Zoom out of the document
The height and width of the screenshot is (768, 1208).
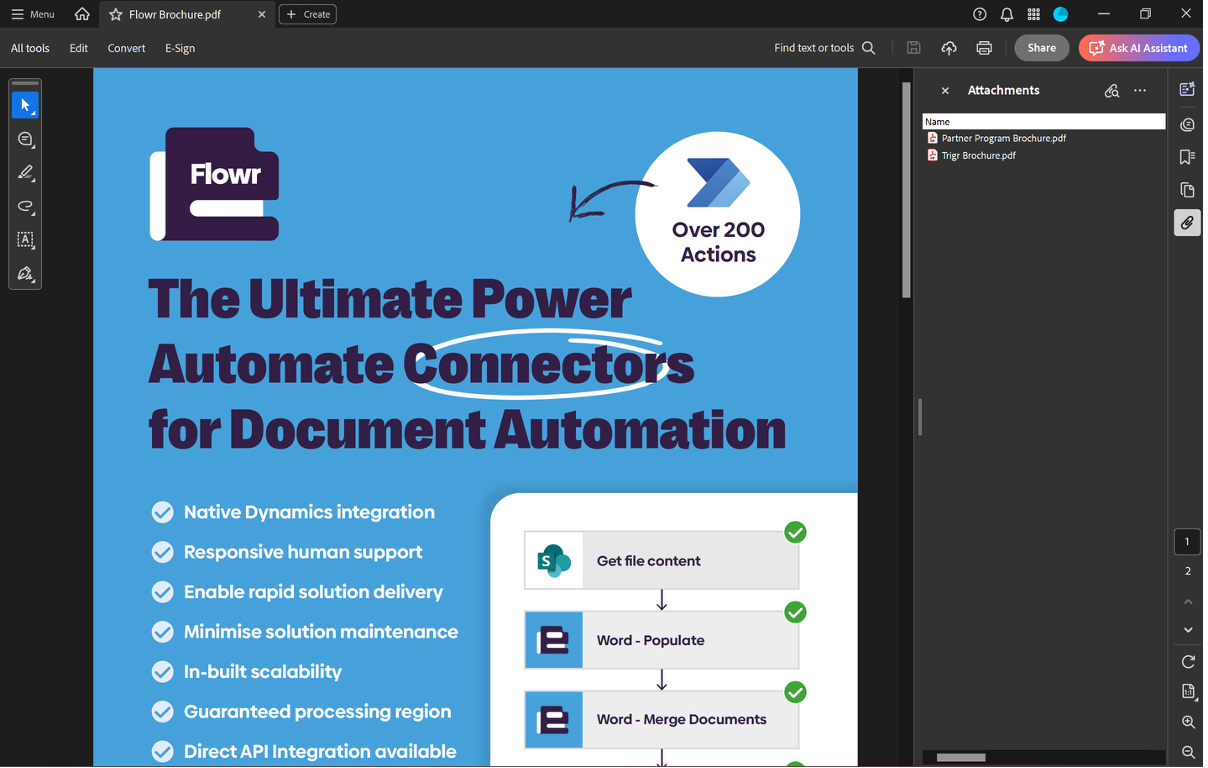1188,752
